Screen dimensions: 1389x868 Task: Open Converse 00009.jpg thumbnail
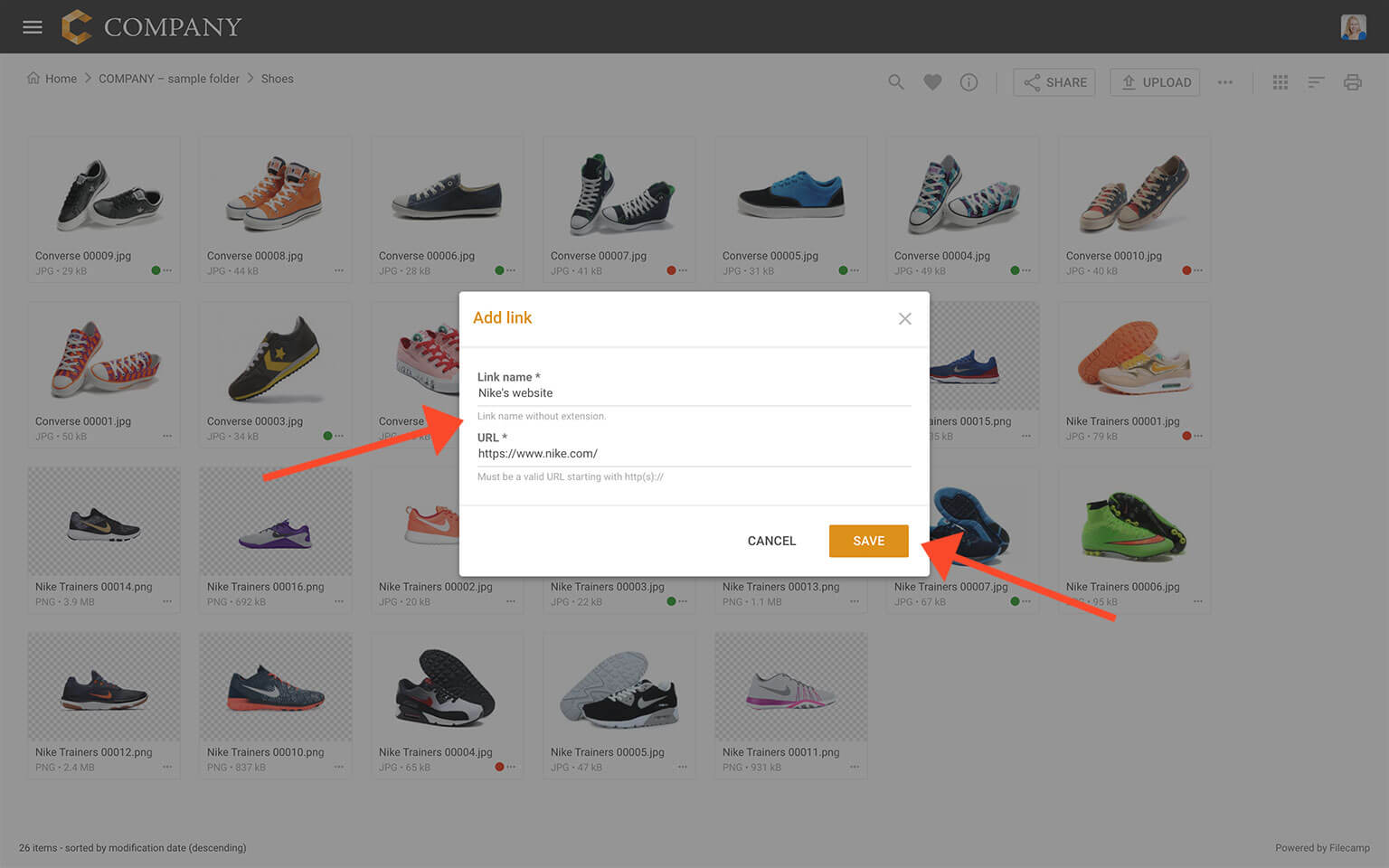click(x=103, y=193)
